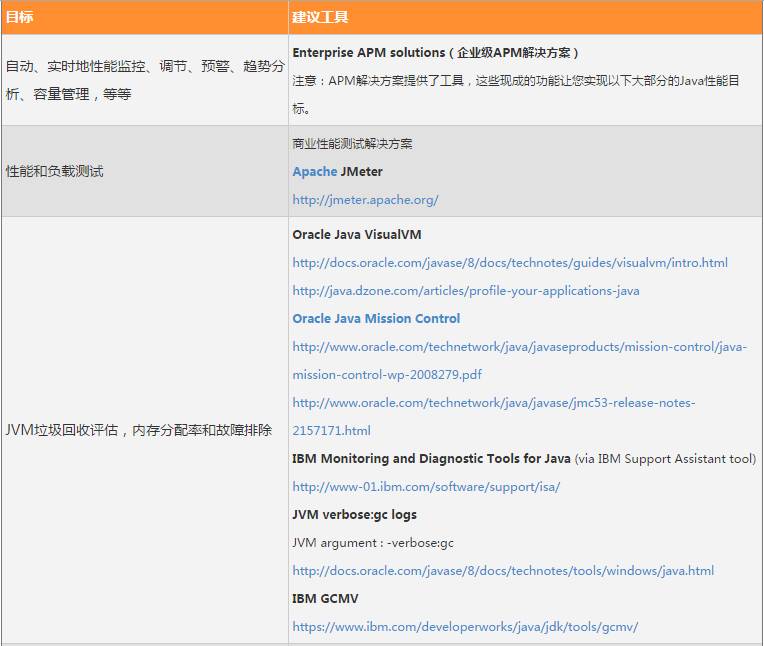Viewport: 764px width, 646px height.
Task: Open the docs.oracle.com tools/windows/java.html link
Action: pyautogui.click(x=503, y=570)
